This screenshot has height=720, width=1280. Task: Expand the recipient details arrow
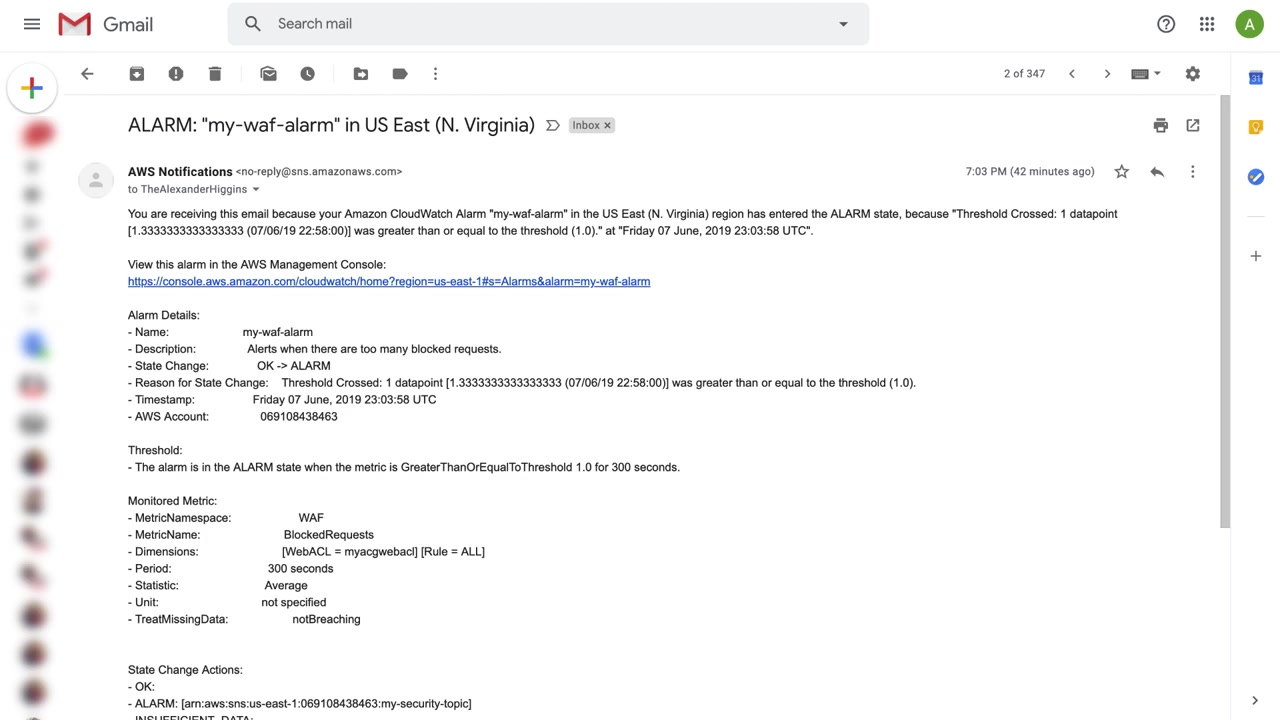pos(256,190)
